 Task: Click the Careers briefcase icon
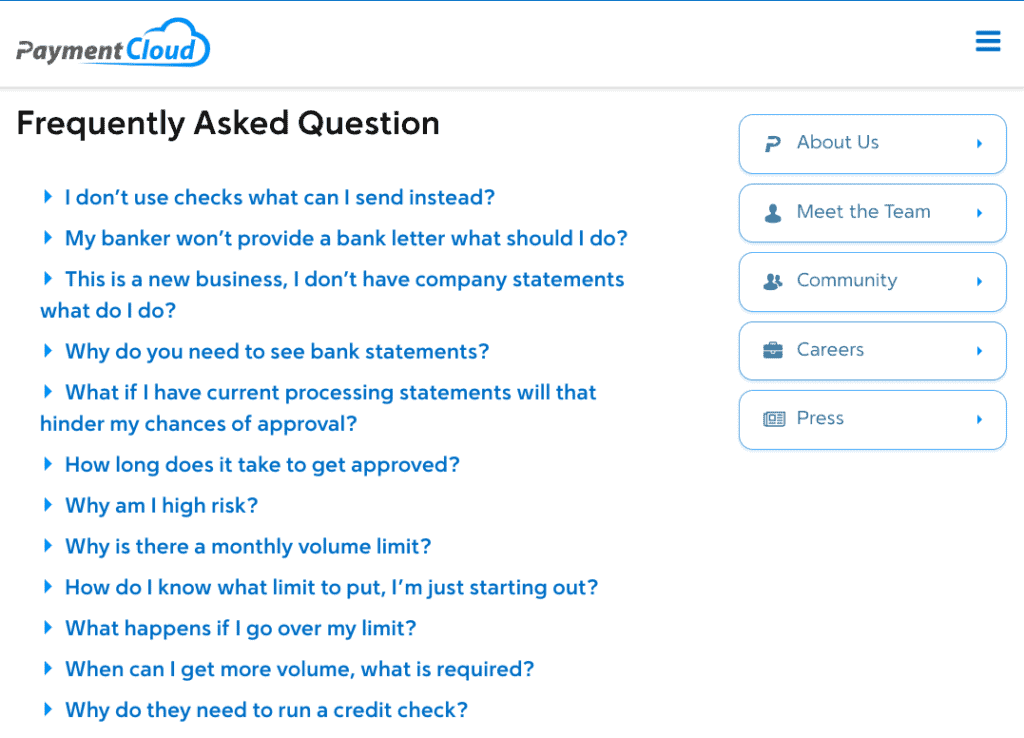[x=772, y=351]
